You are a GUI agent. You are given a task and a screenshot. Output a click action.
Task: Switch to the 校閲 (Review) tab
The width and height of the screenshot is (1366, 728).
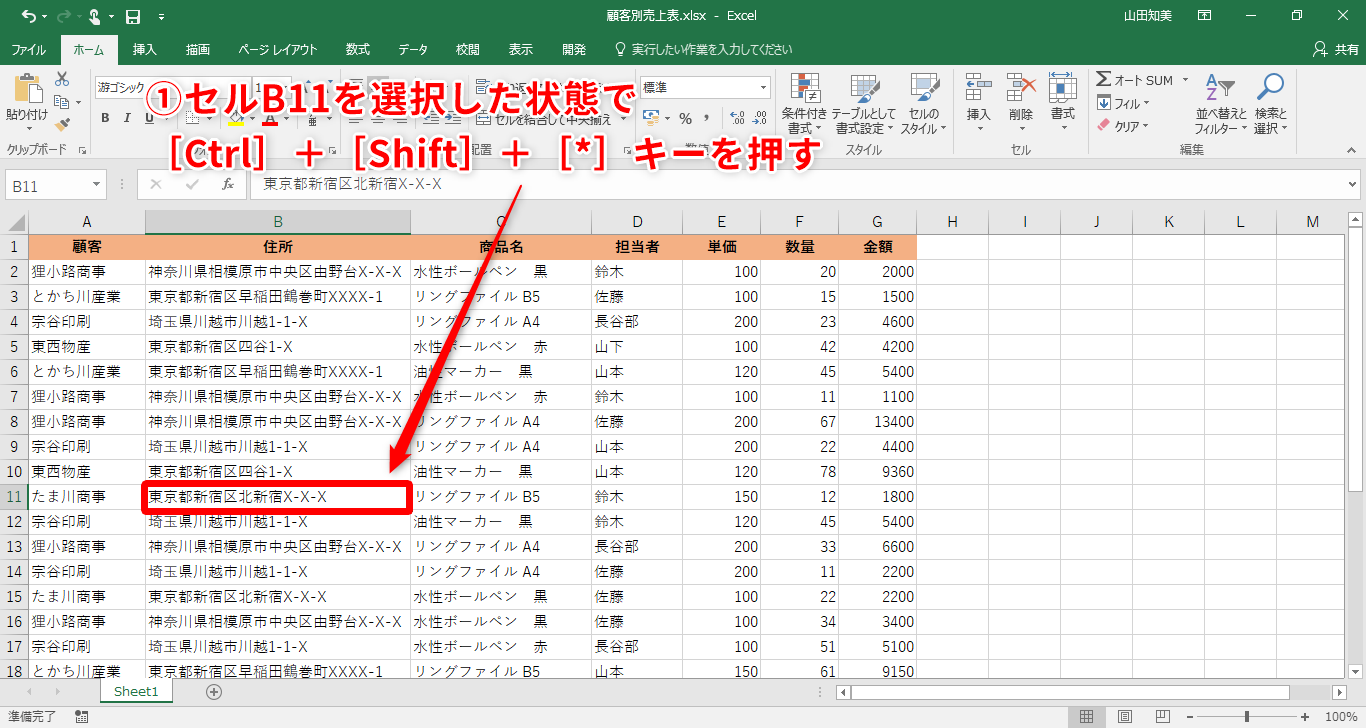tap(468, 49)
